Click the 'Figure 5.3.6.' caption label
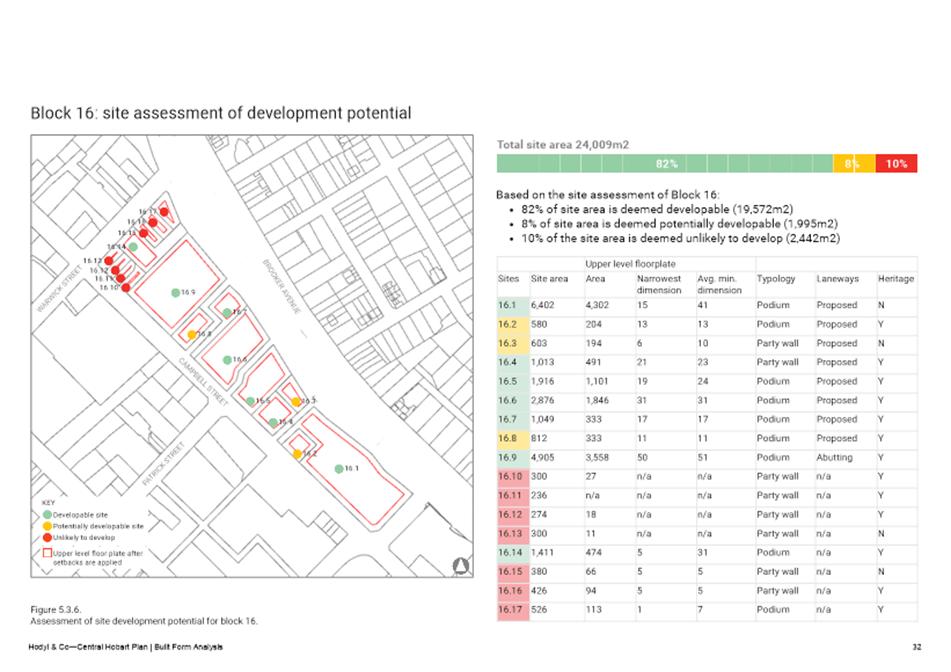The width and height of the screenshot is (951, 672). point(56,610)
